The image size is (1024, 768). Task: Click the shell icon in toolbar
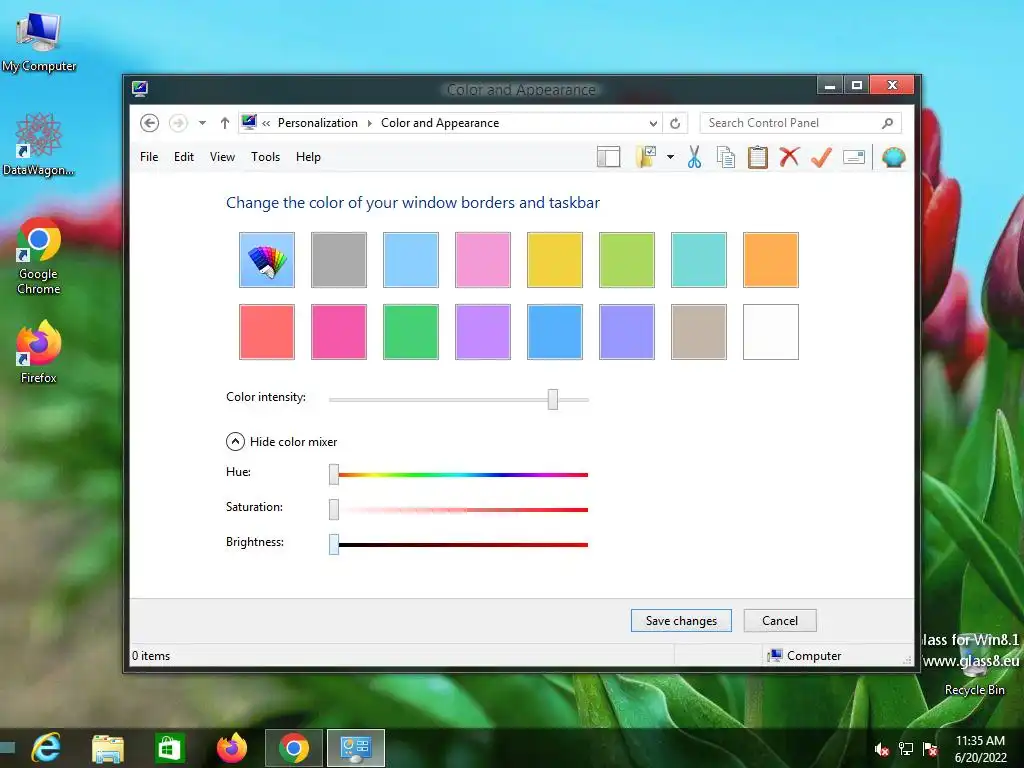(893, 157)
